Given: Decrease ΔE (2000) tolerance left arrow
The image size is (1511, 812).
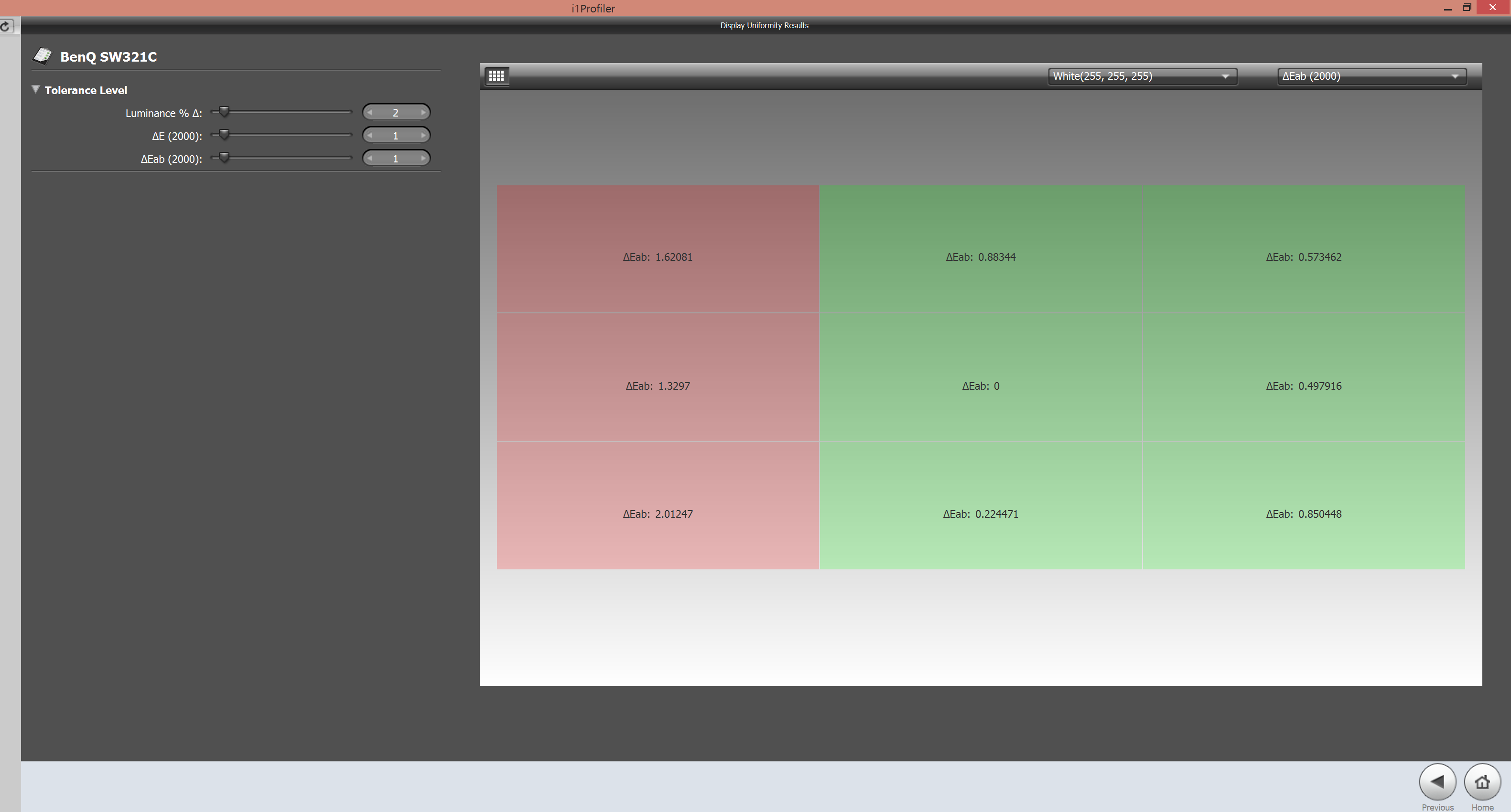Looking at the screenshot, I should (369, 136).
